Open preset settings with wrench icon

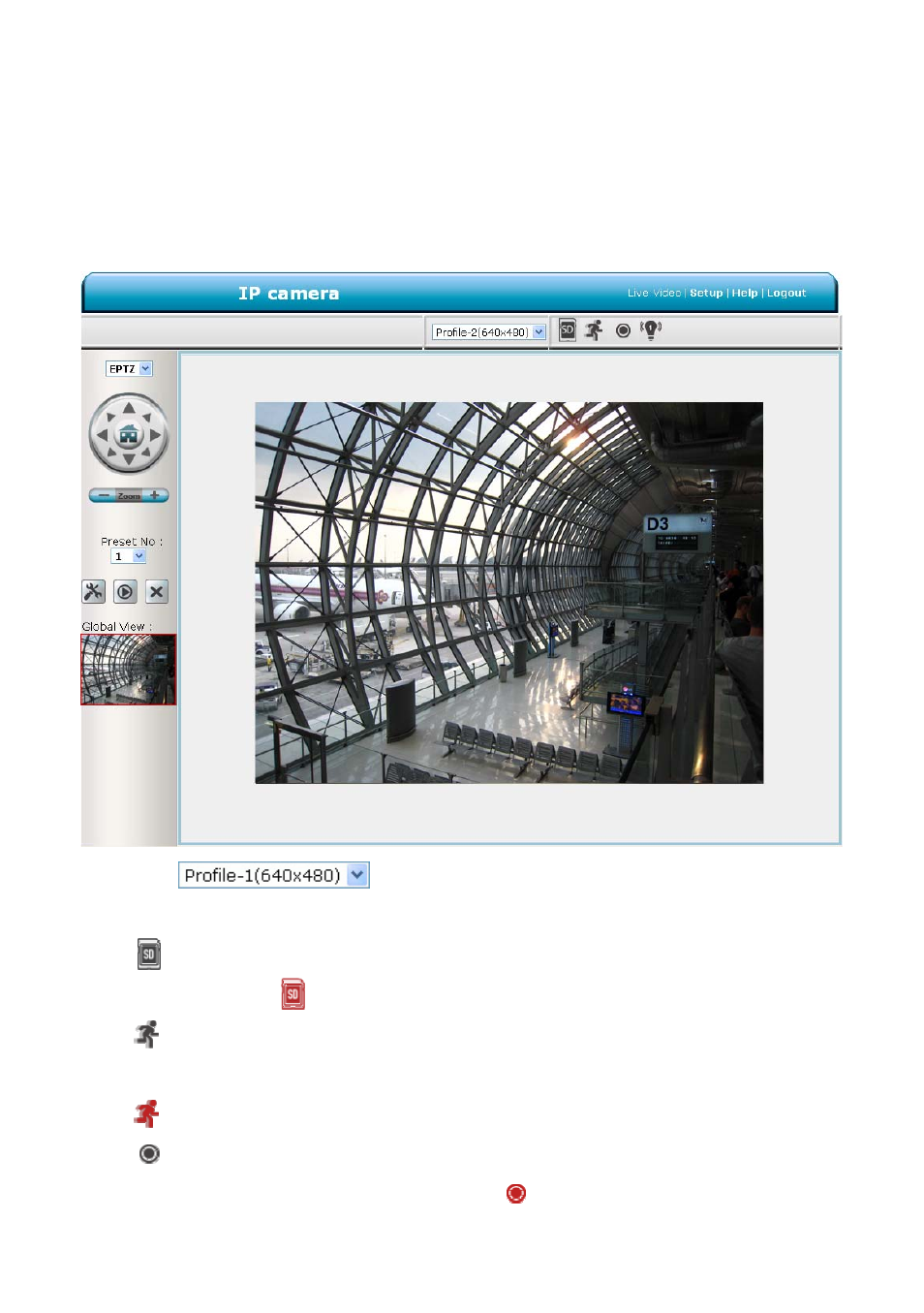click(94, 591)
